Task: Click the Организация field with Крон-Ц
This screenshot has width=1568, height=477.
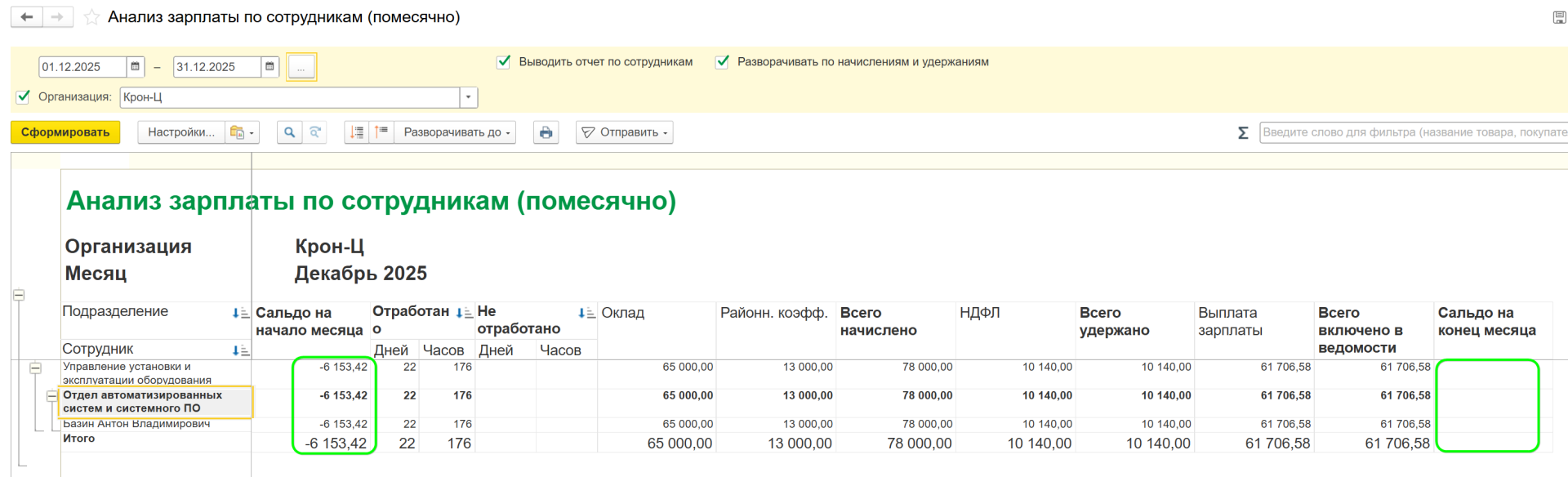Action: point(290,97)
